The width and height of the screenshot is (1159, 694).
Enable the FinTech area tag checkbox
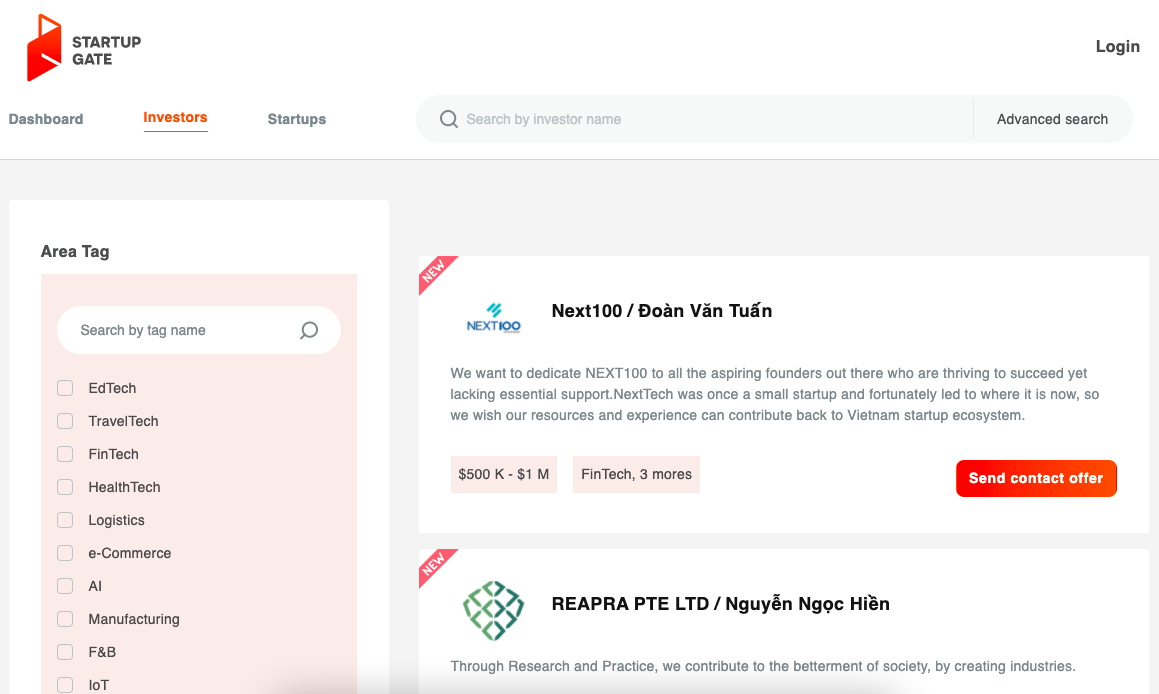tap(65, 454)
